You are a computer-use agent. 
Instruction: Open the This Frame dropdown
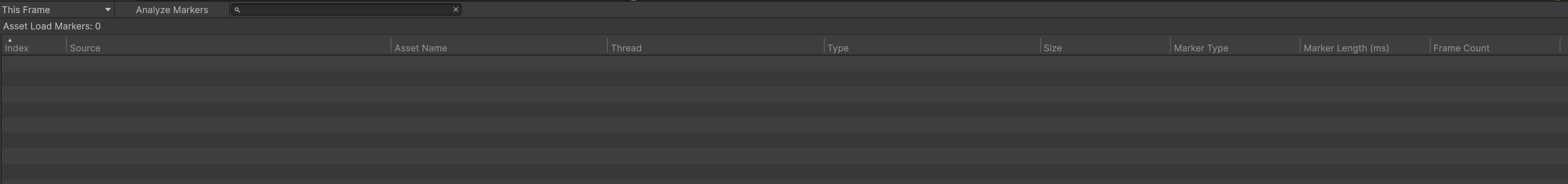pyautogui.click(x=57, y=10)
